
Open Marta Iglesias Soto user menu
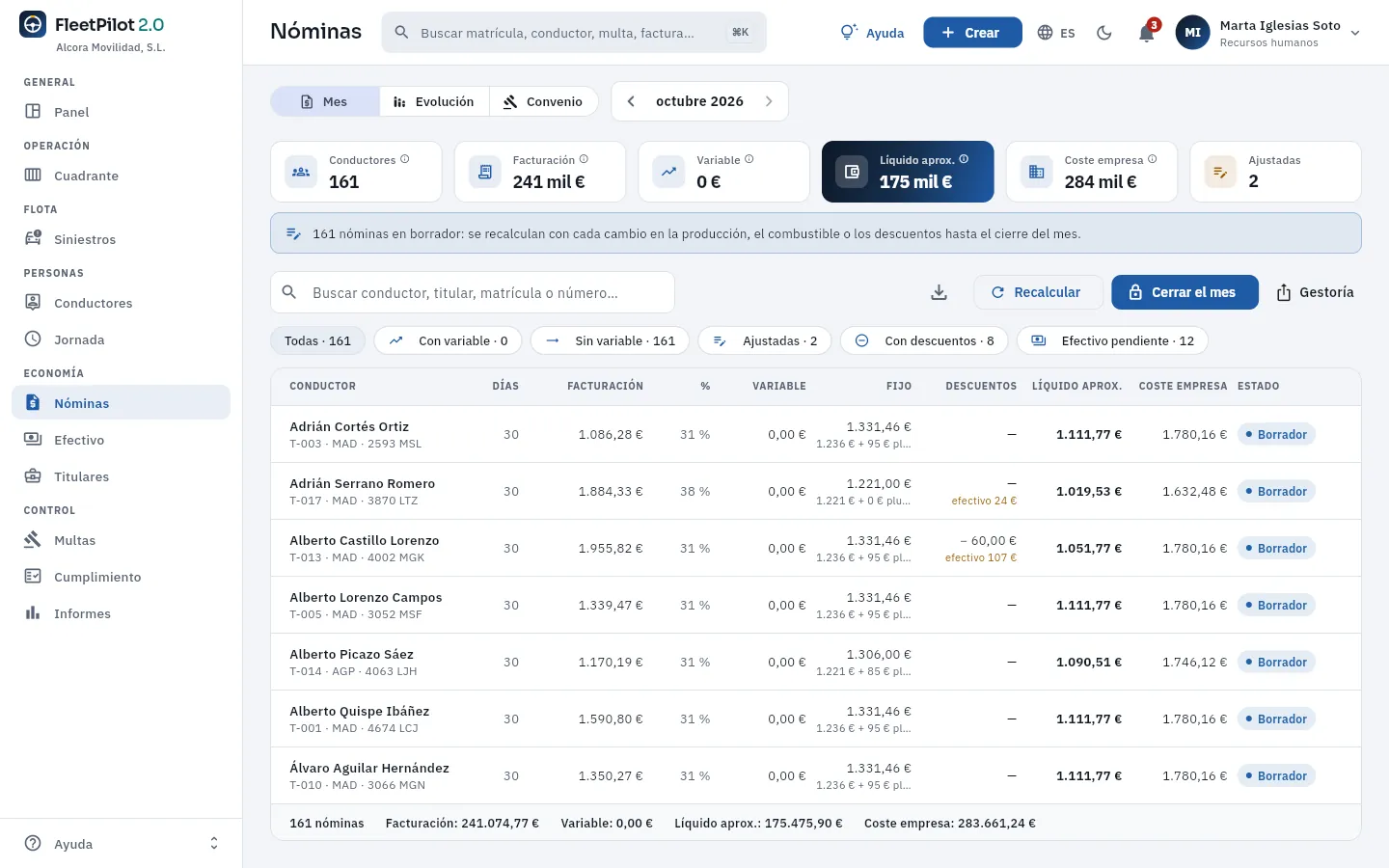point(1268,33)
